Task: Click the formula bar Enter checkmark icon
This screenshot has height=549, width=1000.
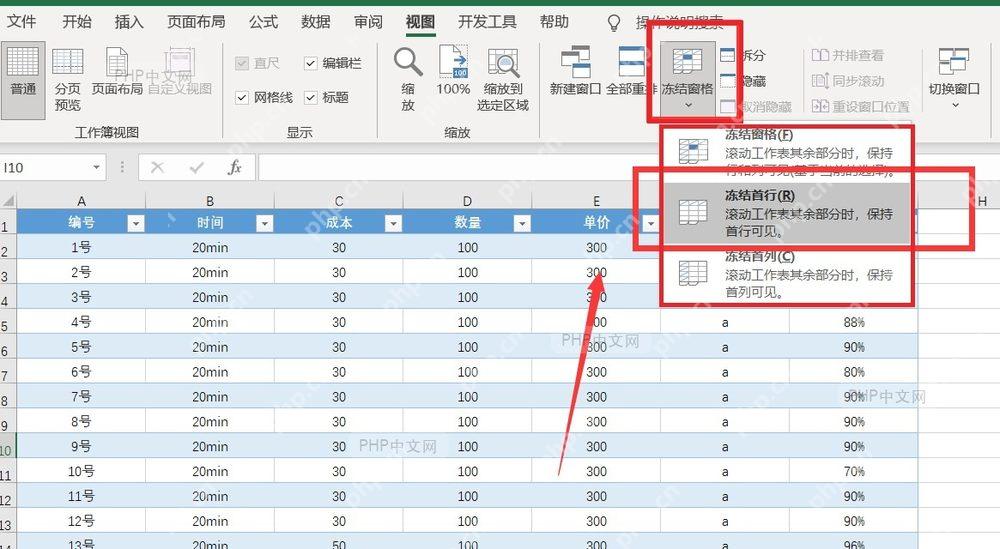Action: (196, 168)
